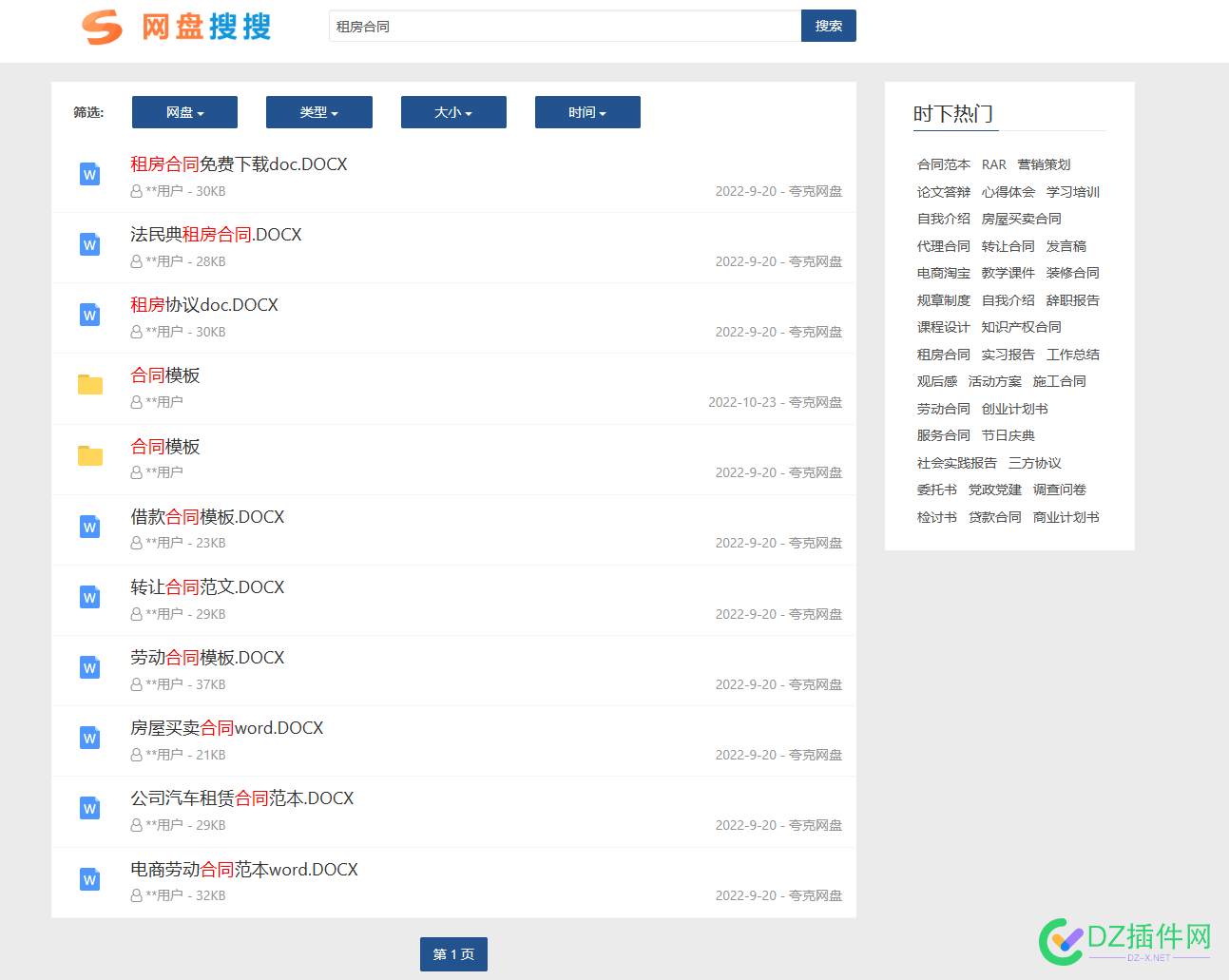Click the 第 1 页 pagination button
This screenshot has width=1229, height=980.
pyautogui.click(x=453, y=954)
